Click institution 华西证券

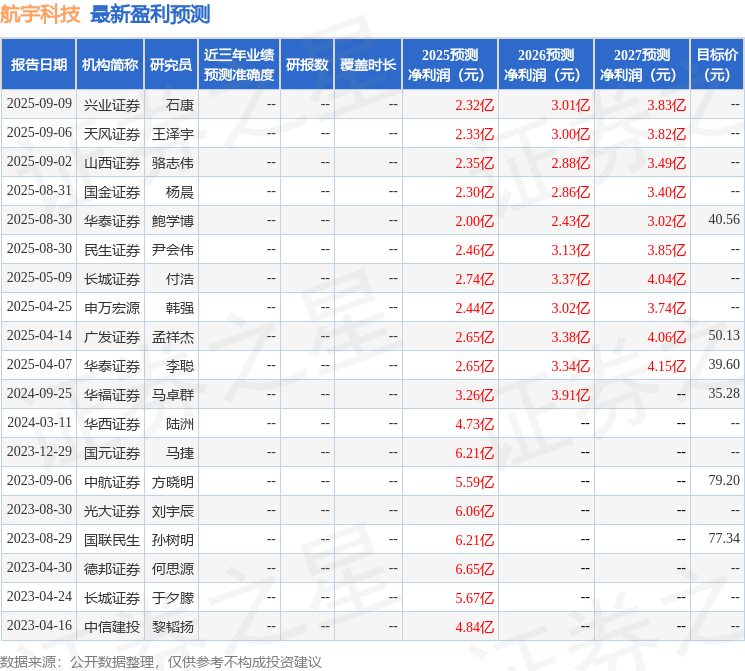click(112, 424)
